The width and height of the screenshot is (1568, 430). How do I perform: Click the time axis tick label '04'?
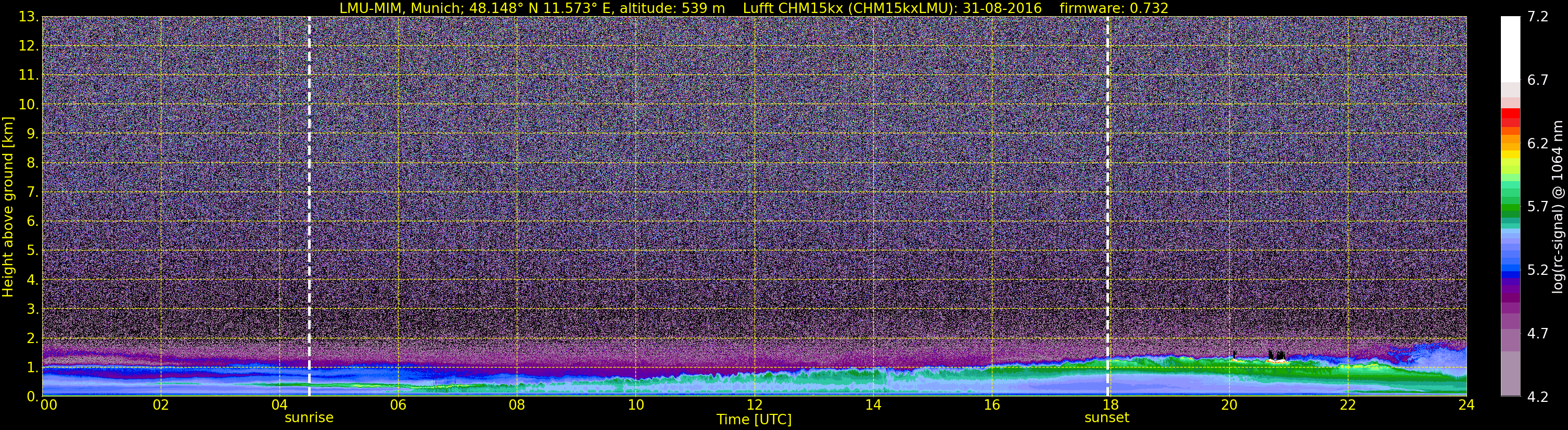279,405
